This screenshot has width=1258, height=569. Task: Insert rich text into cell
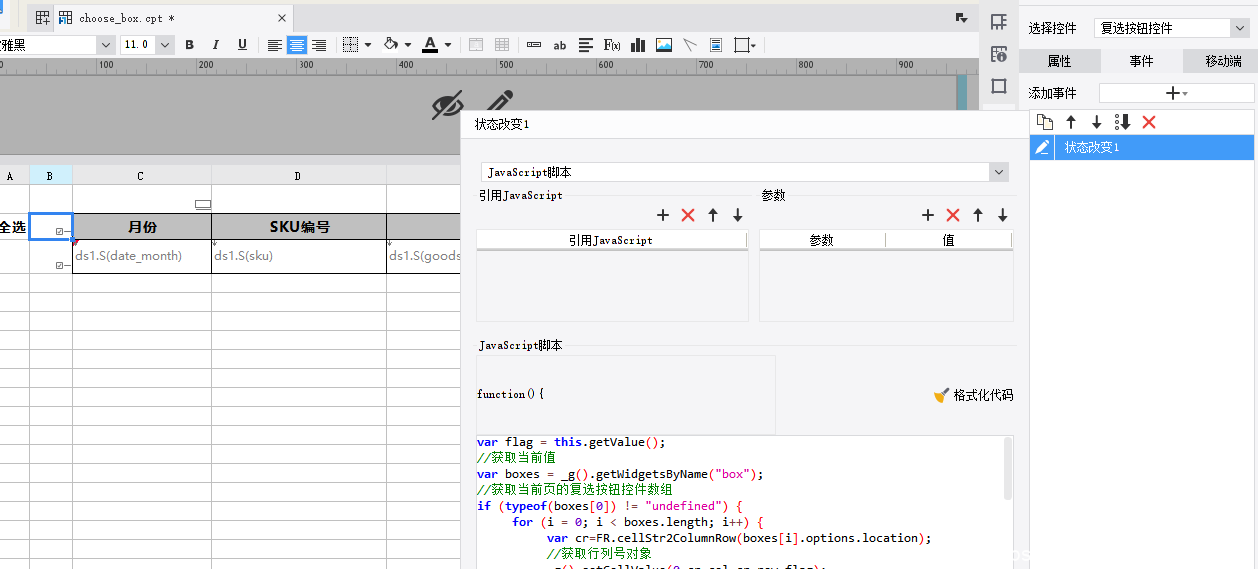point(586,45)
